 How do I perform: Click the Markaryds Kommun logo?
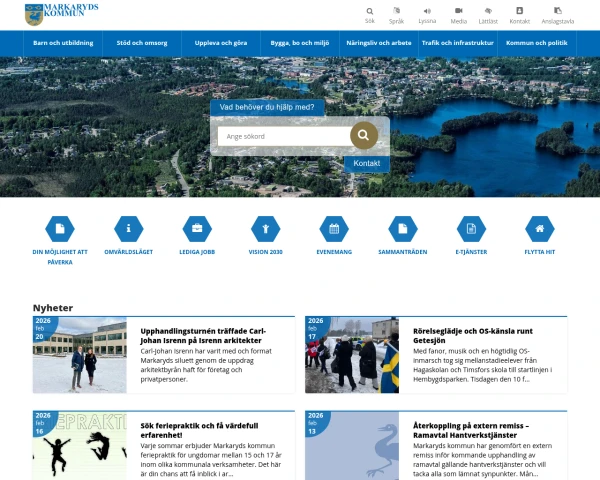(61, 15)
